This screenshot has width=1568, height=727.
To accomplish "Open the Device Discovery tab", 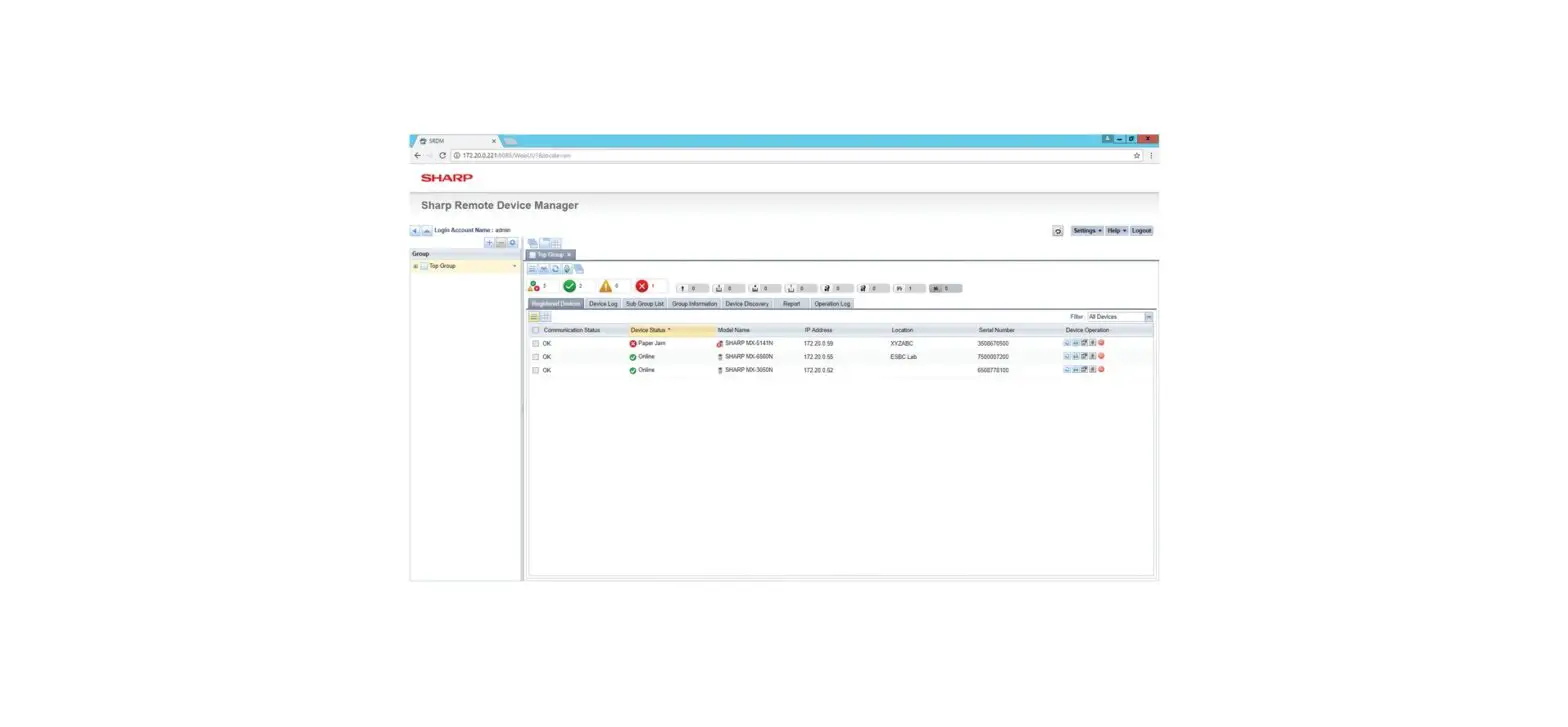I will click(747, 303).
